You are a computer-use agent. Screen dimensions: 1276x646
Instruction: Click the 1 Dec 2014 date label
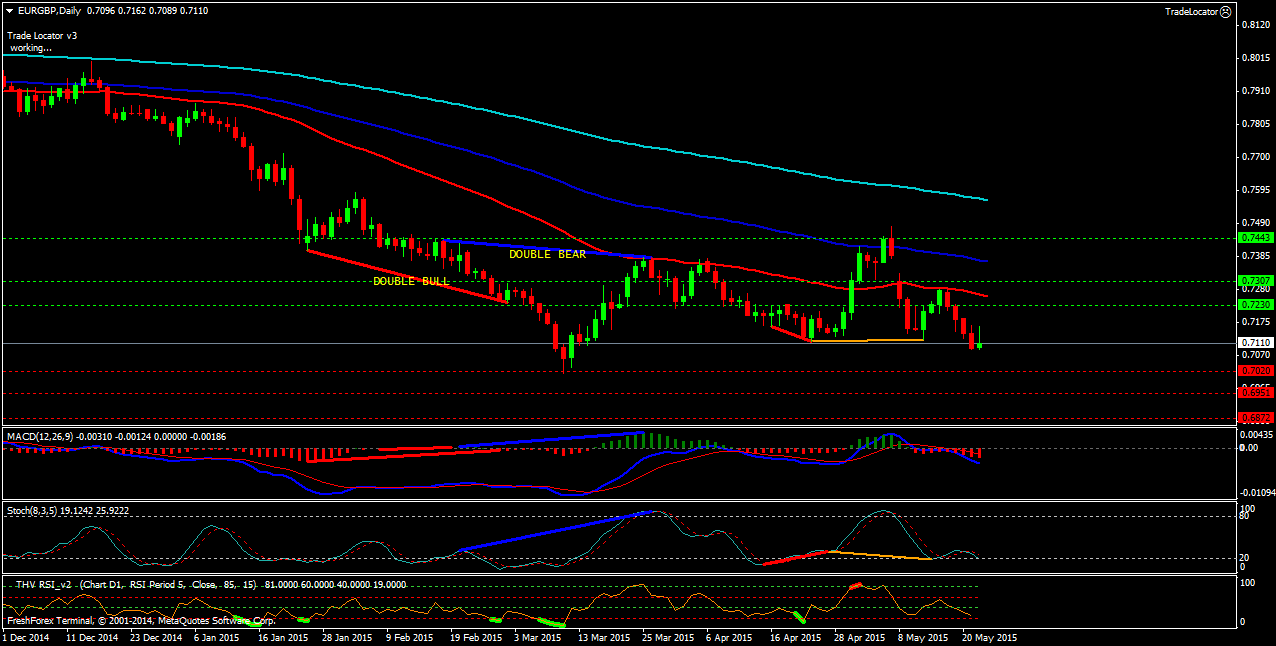coord(27,637)
